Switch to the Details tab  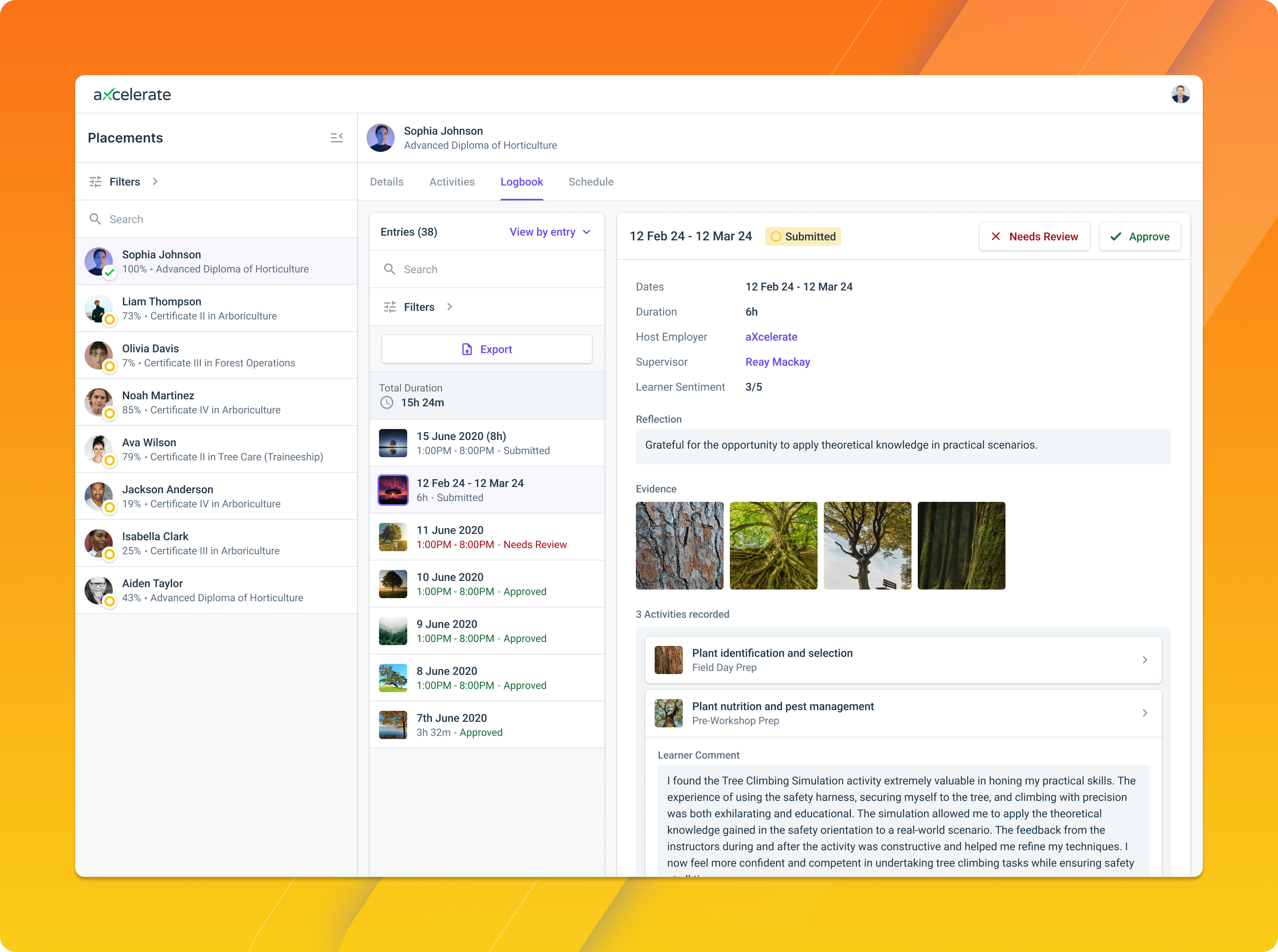click(387, 182)
